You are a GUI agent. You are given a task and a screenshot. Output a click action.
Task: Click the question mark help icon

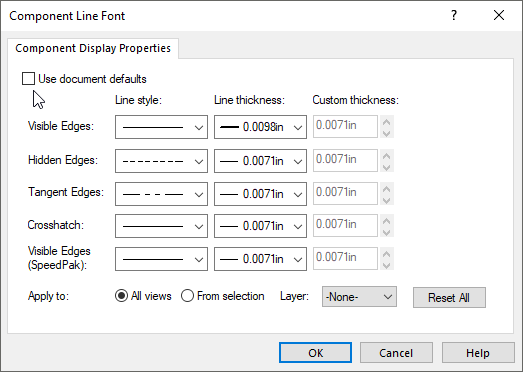click(x=454, y=15)
